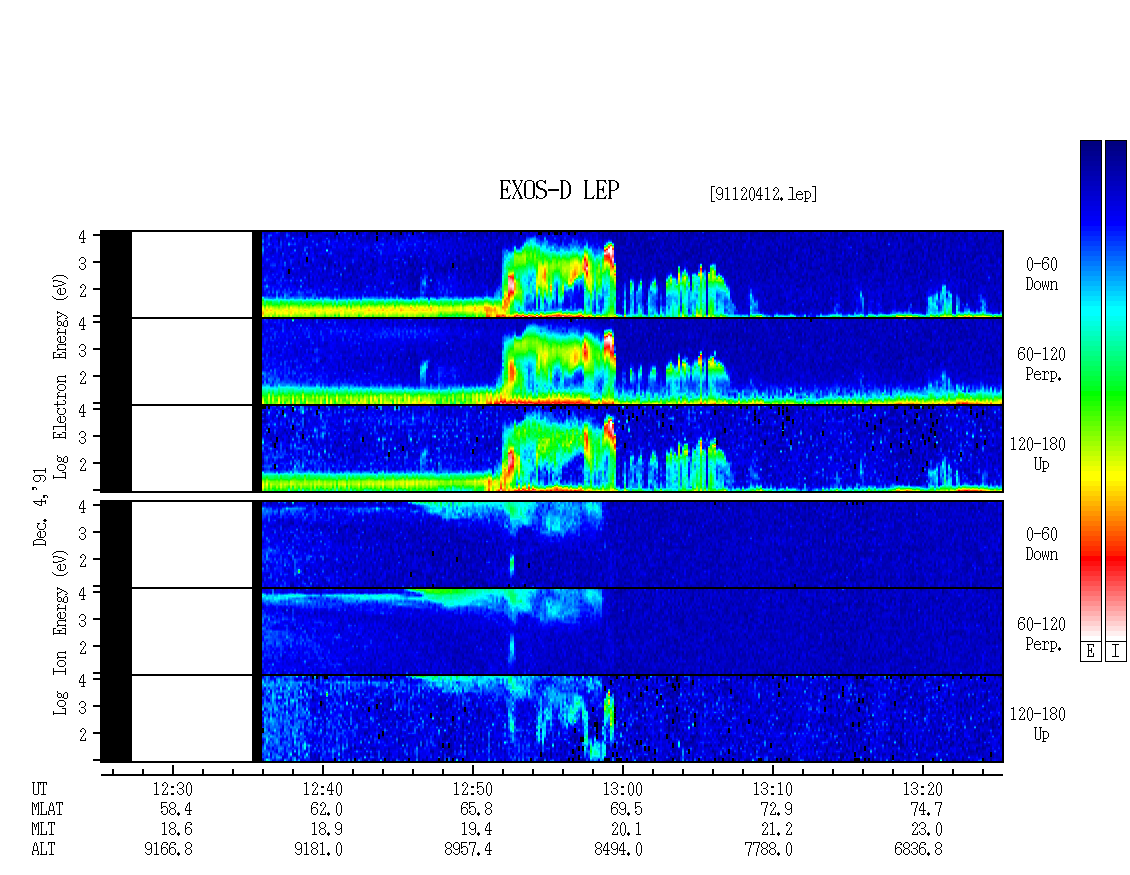Select the [91120412.lep] file label
Viewport: 1130px width, 875px height.
[x=763, y=193]
